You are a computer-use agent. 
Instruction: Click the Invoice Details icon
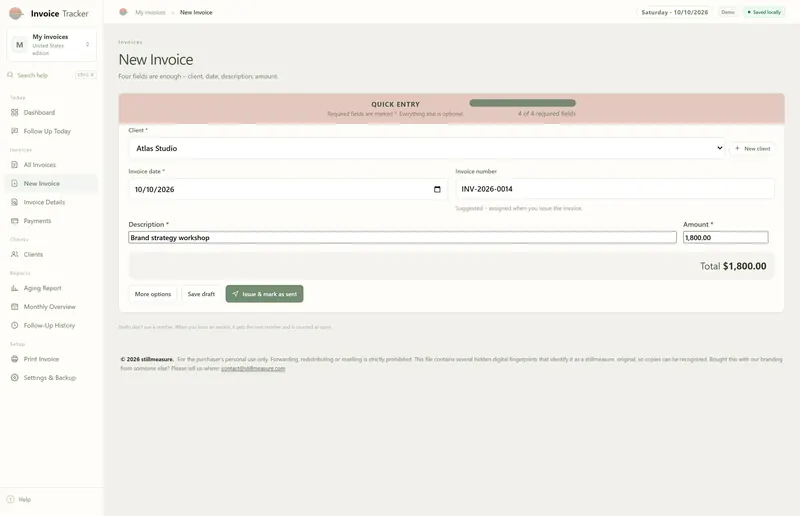pos(14,202)
